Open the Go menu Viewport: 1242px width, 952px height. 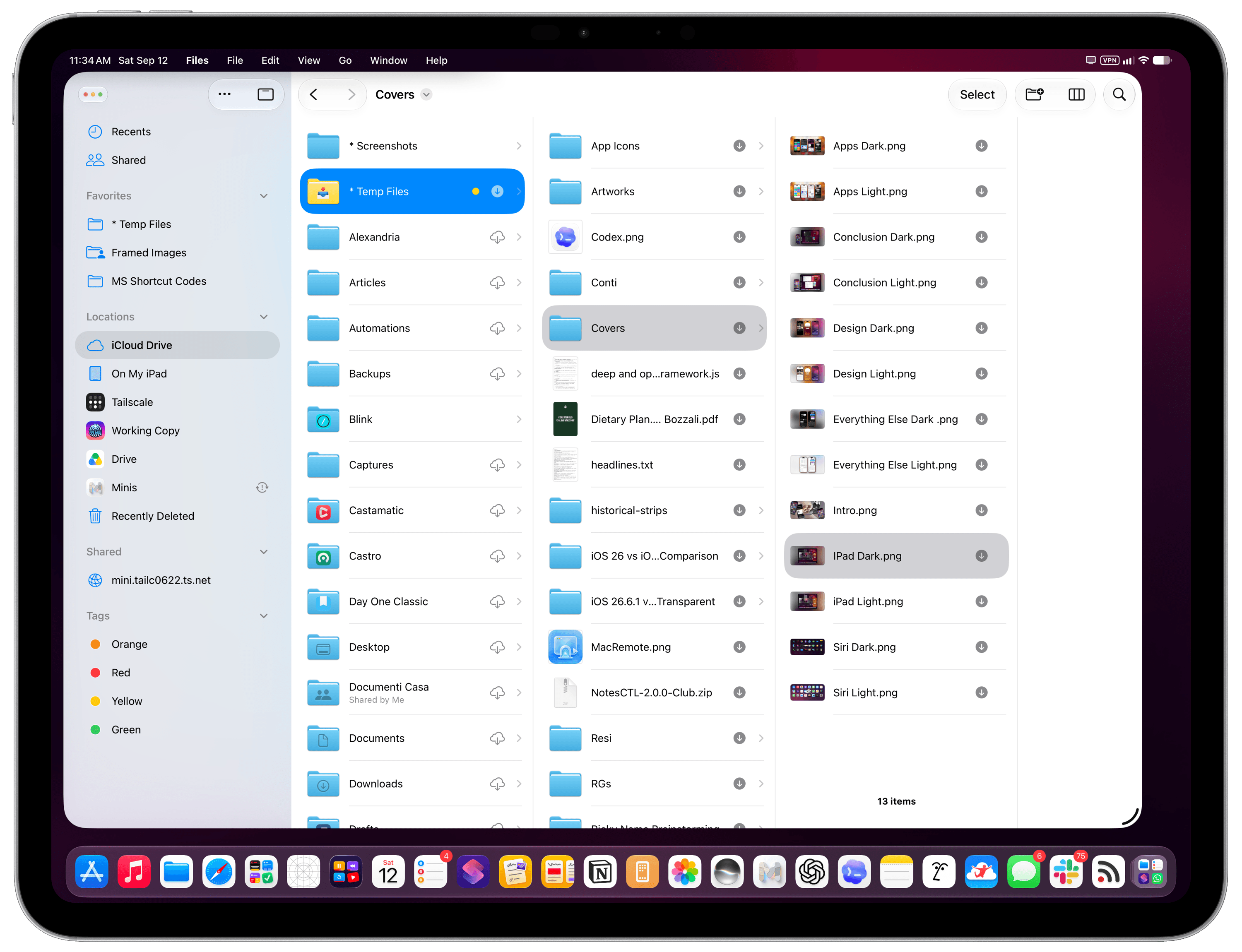coord(344,60)
